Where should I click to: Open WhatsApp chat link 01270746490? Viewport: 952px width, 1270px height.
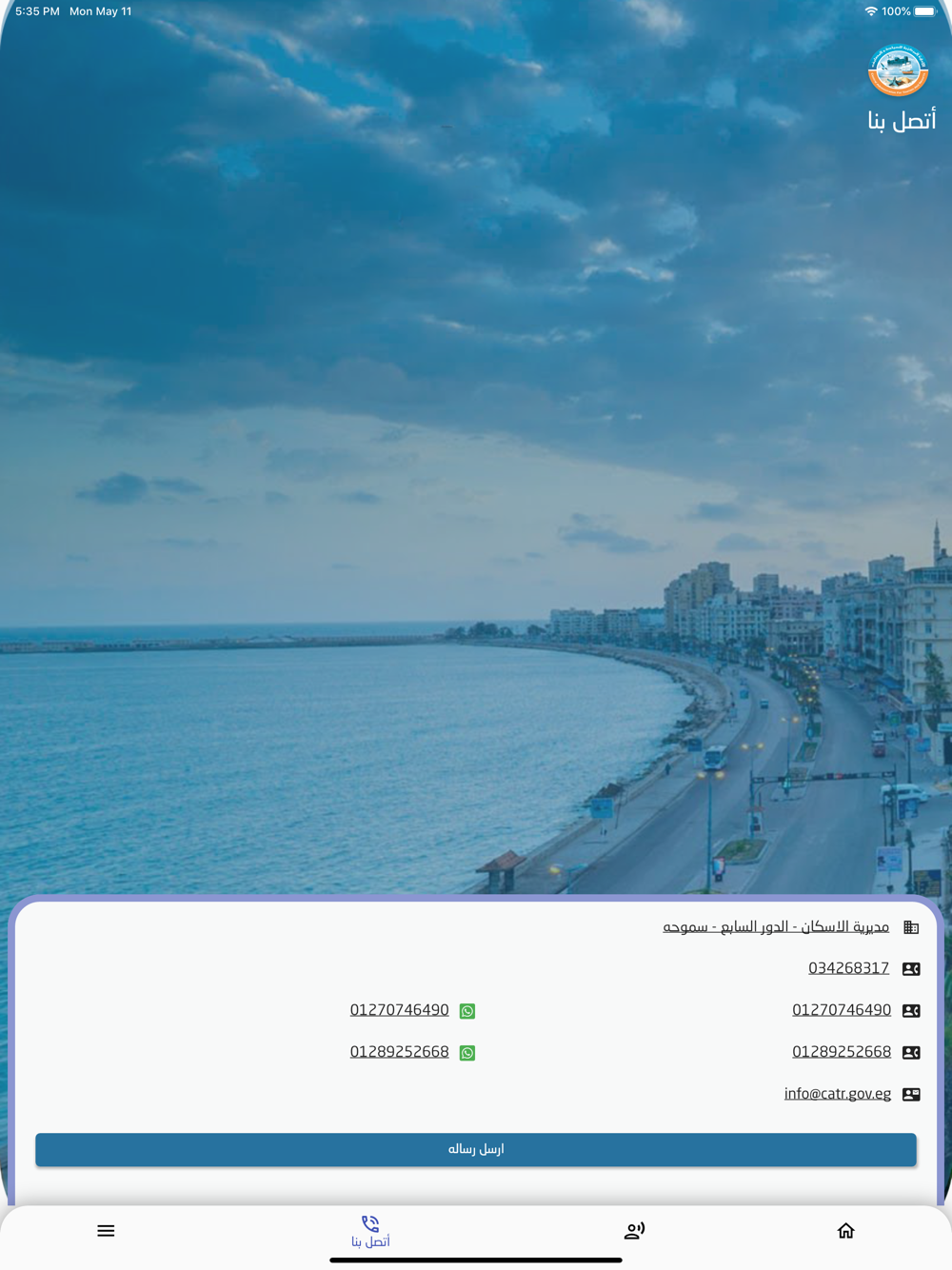point(399,1010)
